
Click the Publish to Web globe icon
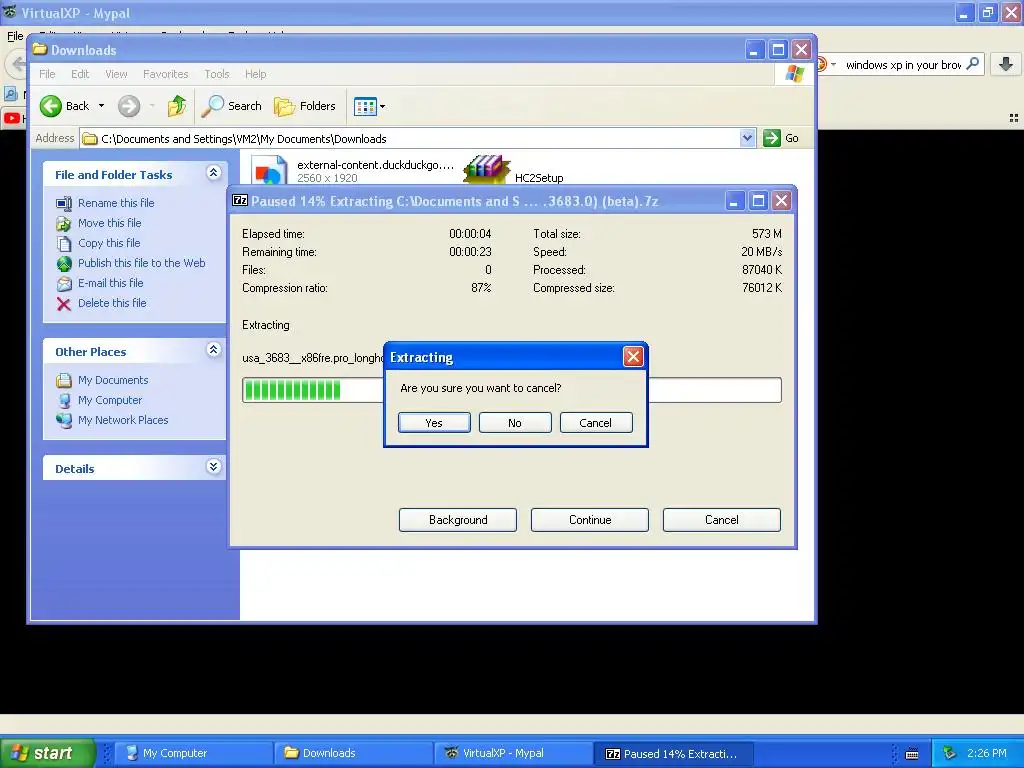pos(64,263)
